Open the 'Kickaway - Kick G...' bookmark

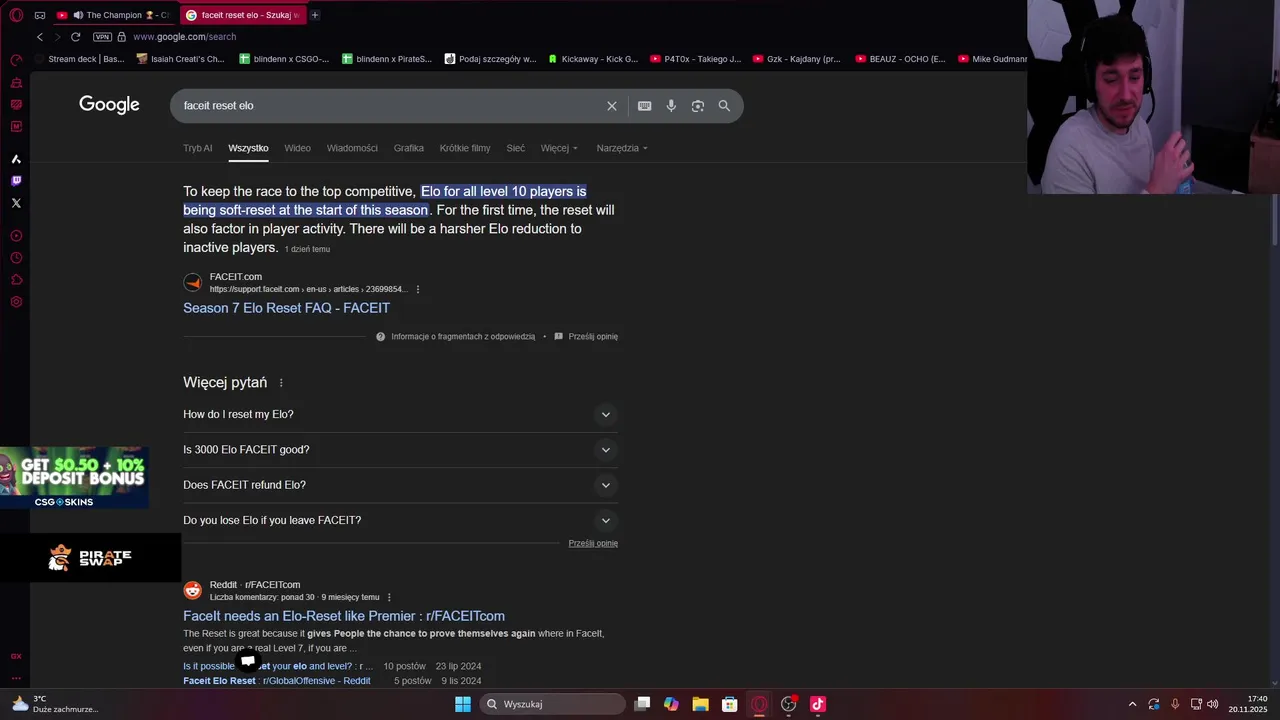tap(592, 59)
